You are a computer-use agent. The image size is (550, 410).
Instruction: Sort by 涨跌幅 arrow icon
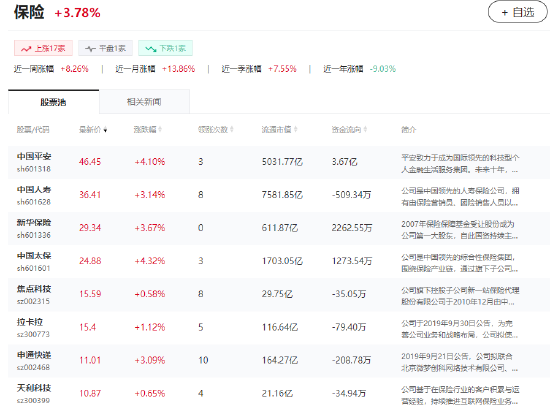[x=160, y=129]
